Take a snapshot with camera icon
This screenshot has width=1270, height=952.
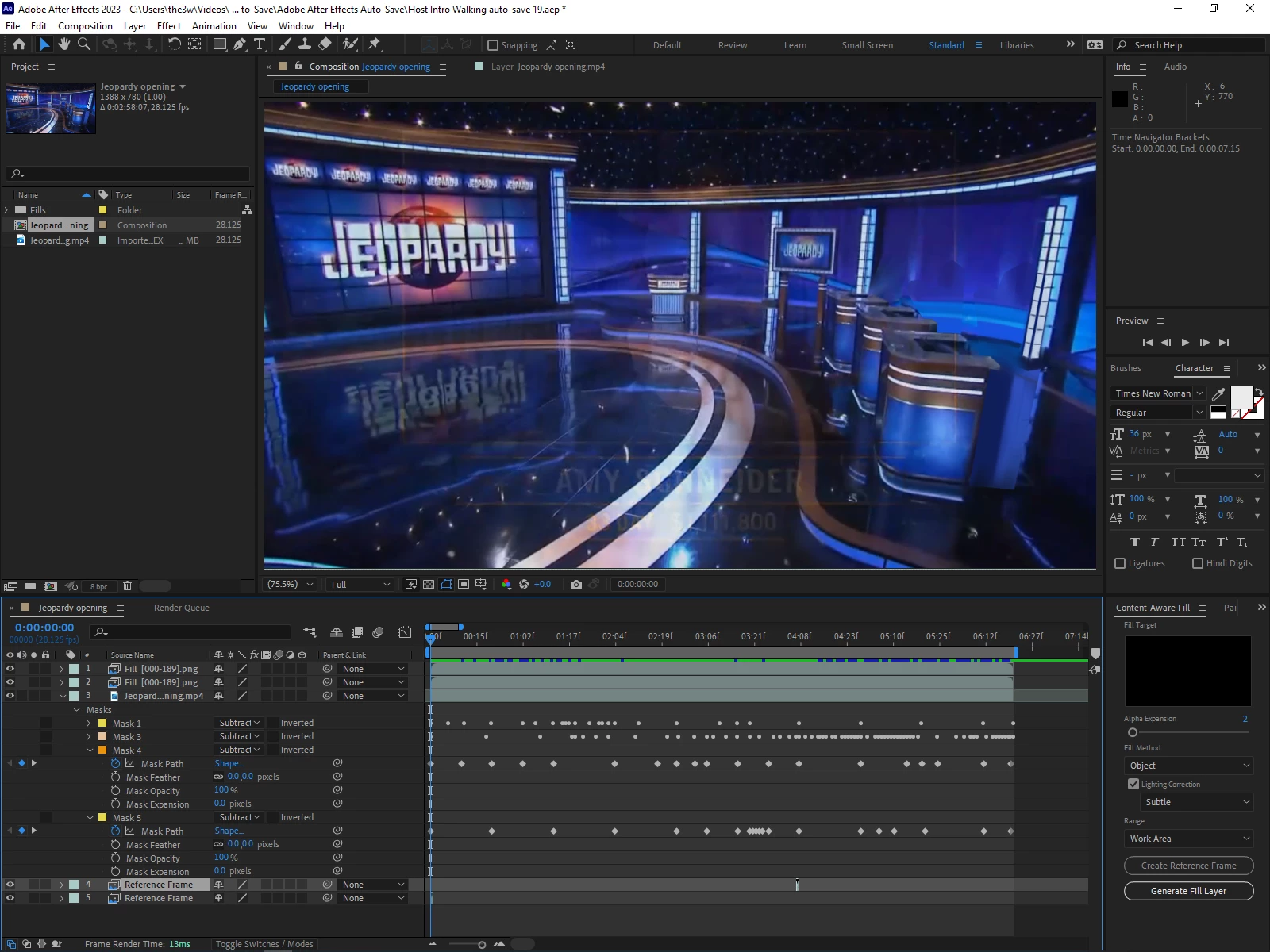(x=576, y=584)
